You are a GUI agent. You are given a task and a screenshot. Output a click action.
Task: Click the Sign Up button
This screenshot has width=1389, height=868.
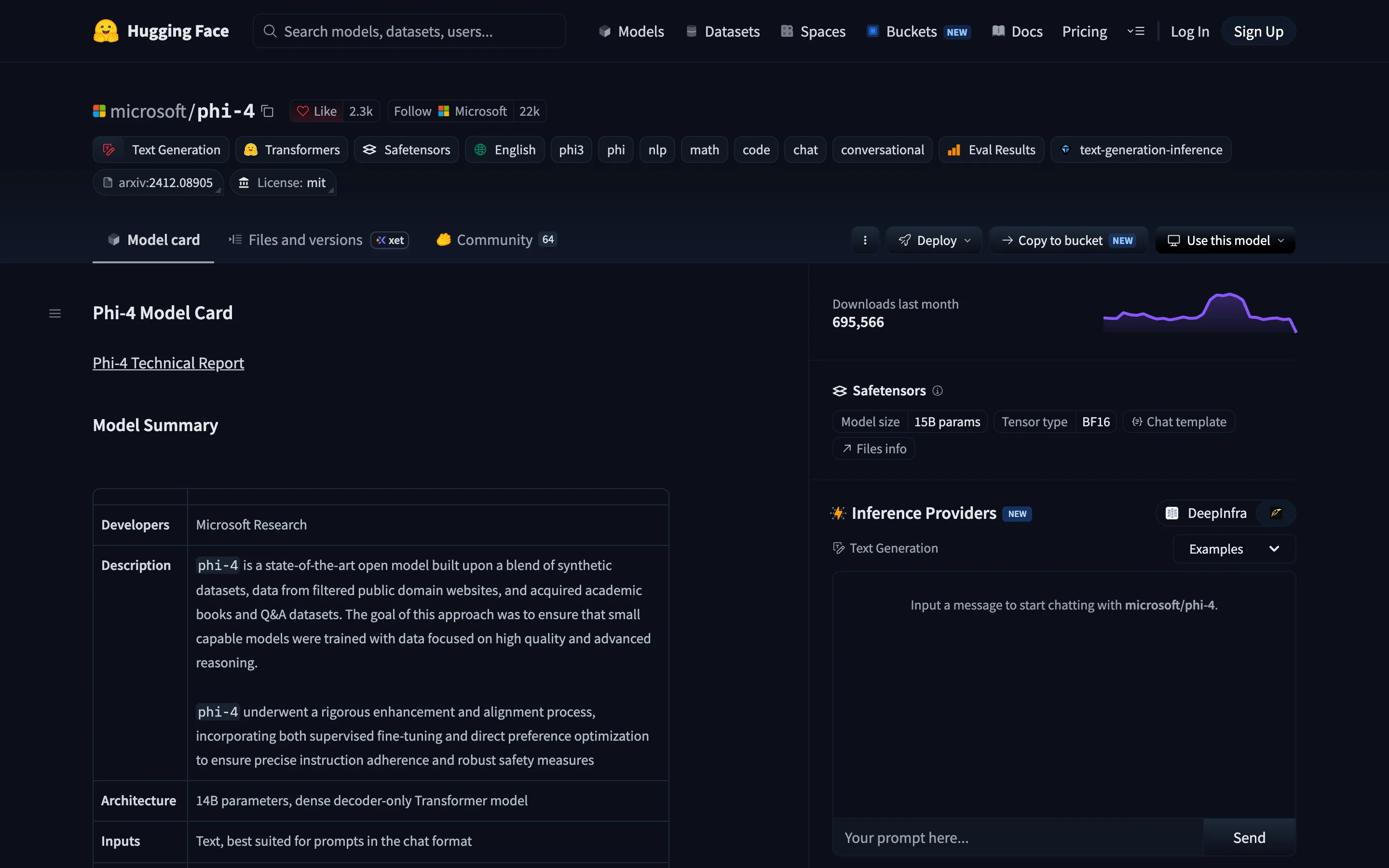coord(1258,31)
